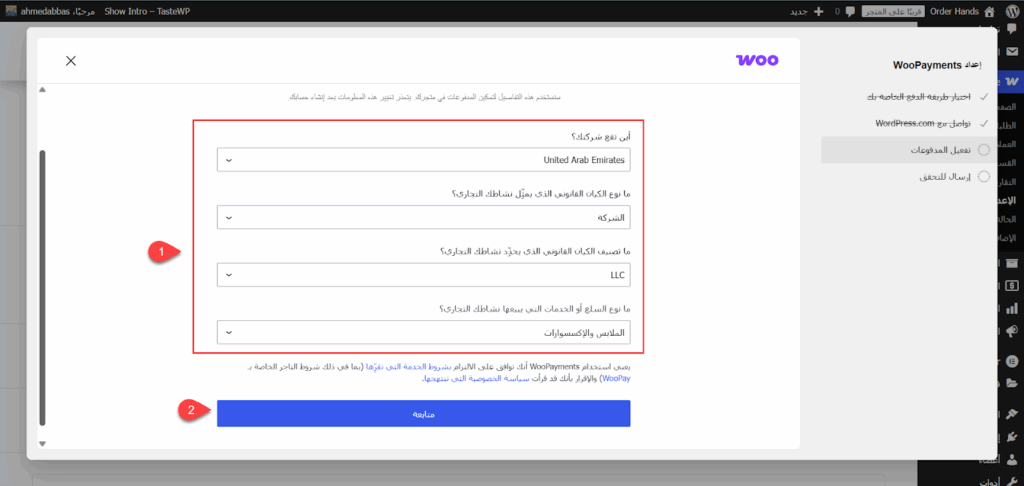Expand the legal entity type dropdown 'الشركة'
This screenshot has height=486, width=1024.
(423, 217)
